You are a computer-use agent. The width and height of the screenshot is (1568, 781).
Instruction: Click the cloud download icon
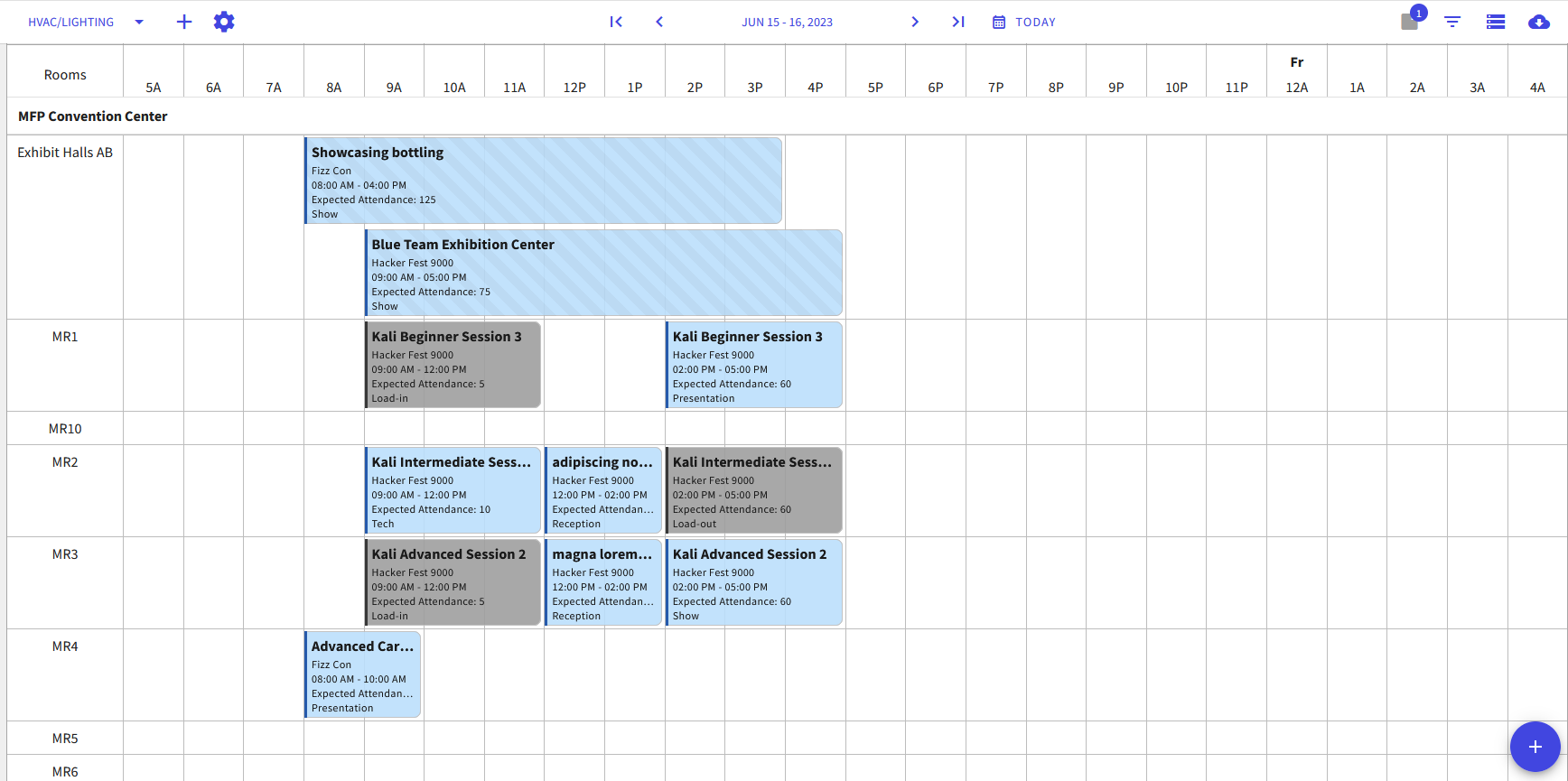(1539, 22)
